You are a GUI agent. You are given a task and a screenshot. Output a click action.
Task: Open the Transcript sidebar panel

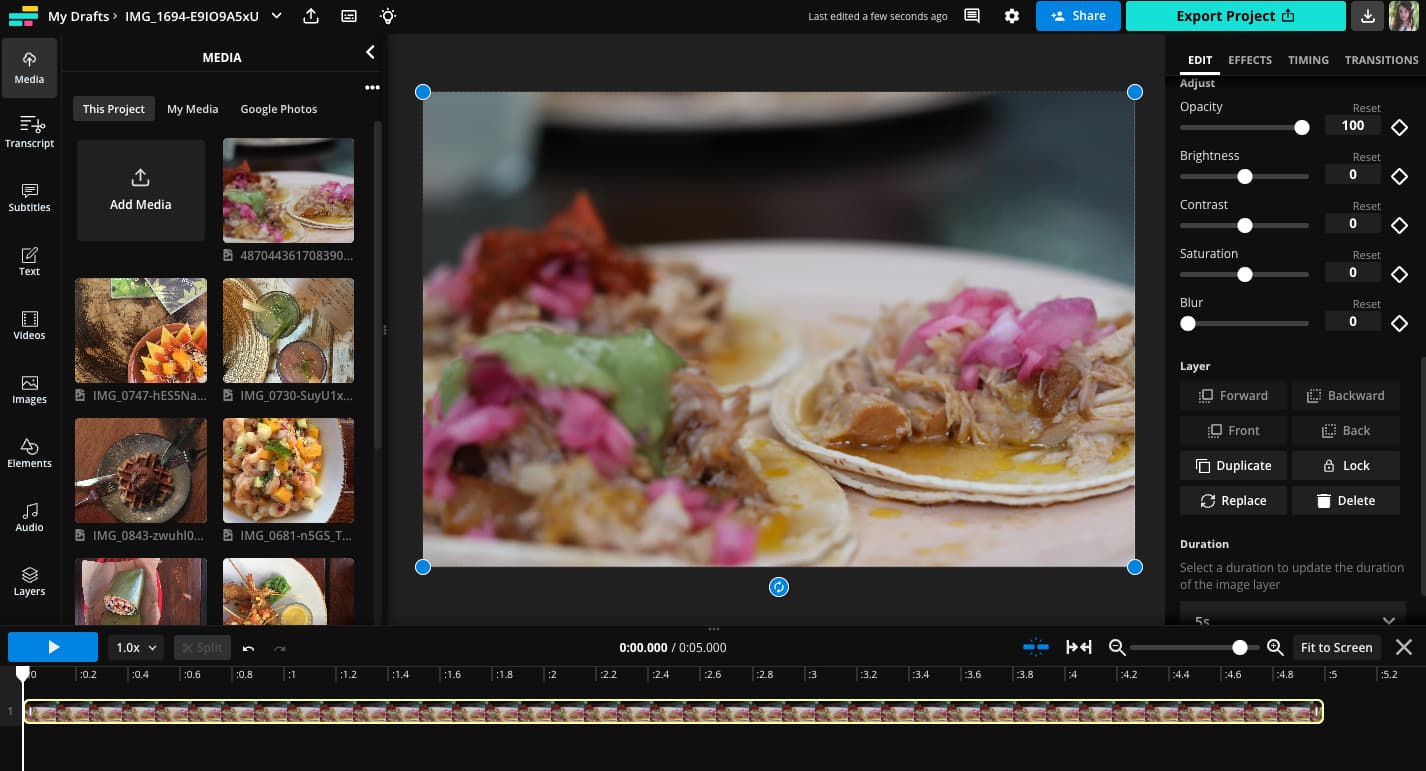(29, 132)
